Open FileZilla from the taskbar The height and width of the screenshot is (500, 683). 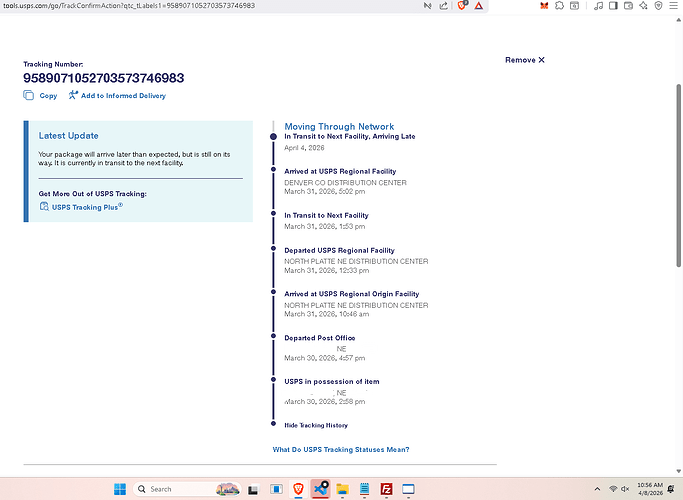386,489
